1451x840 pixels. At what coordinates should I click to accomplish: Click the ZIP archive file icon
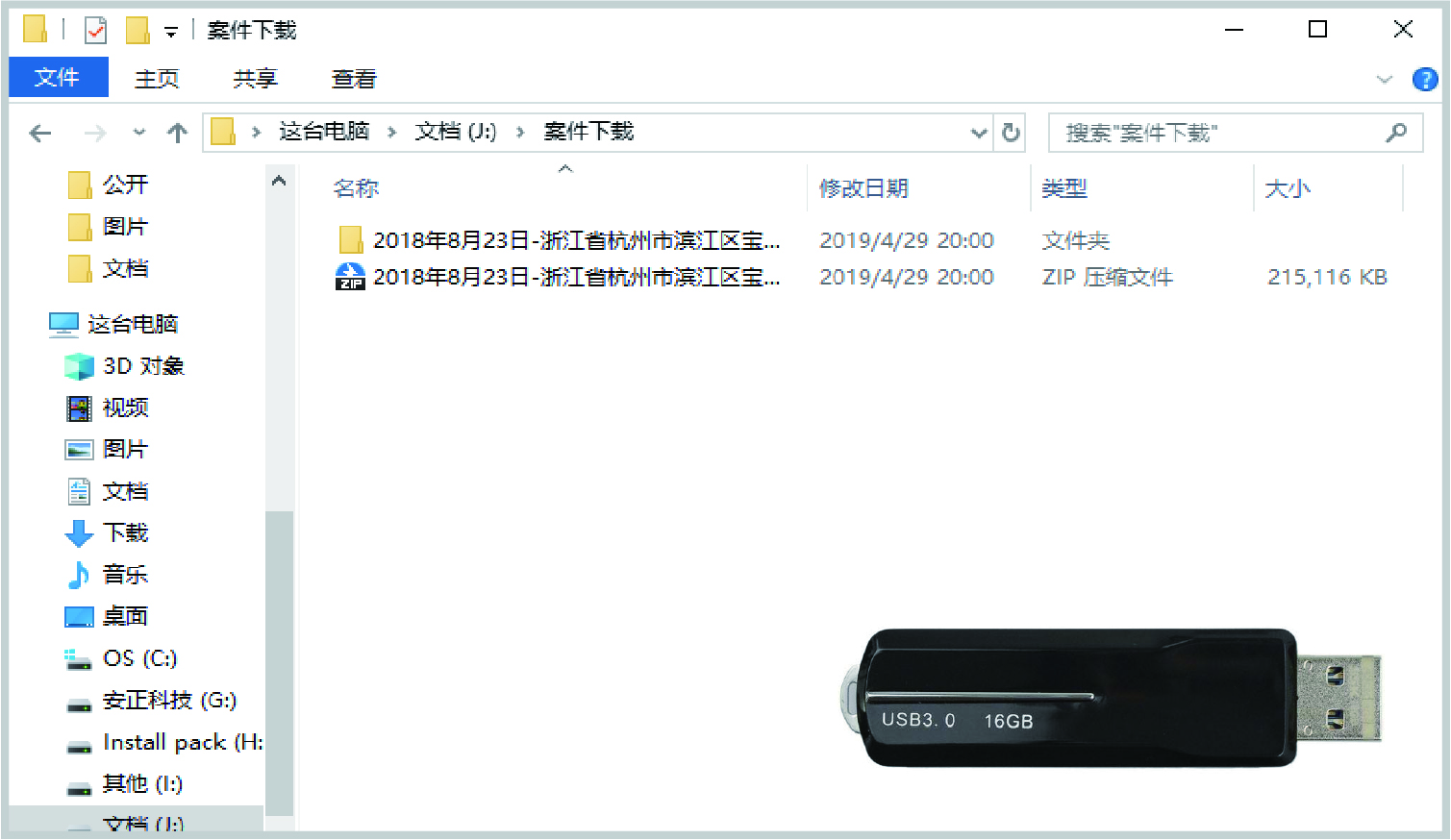click(x=350, y=278)
